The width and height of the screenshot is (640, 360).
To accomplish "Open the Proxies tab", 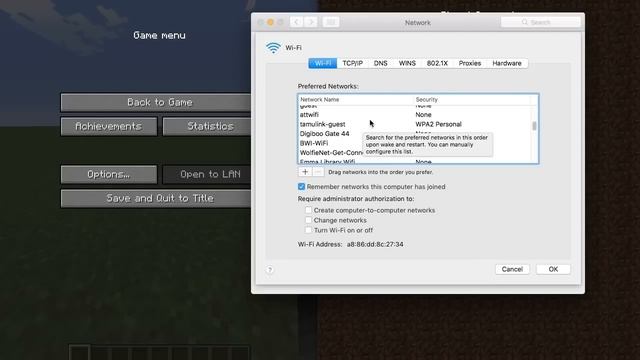I will coord(470,63).
